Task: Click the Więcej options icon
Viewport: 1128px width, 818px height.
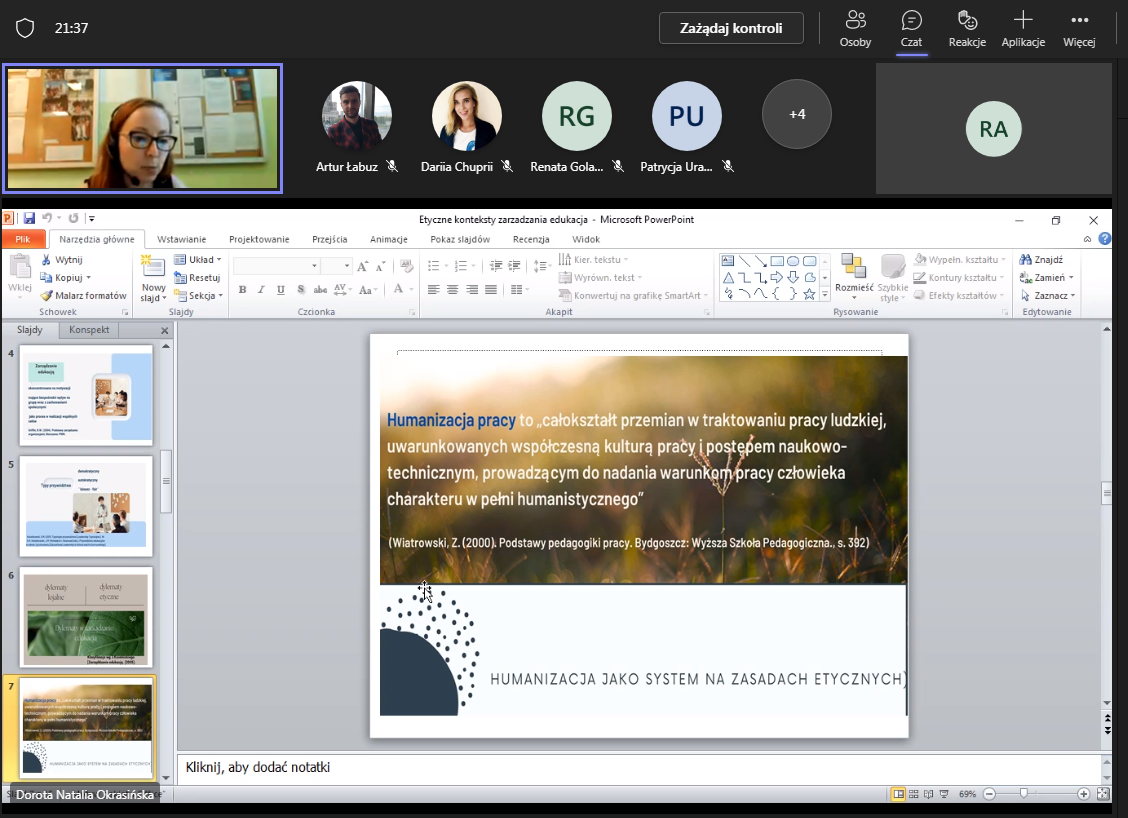Action: 1079,28
